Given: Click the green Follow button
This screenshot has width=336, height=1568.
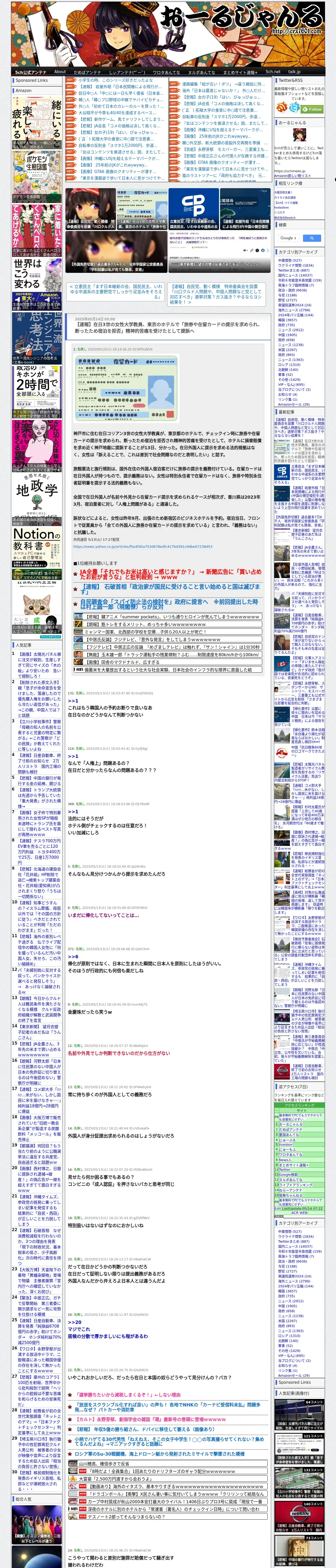Looking at the screenshot, I should pos(313,109).
